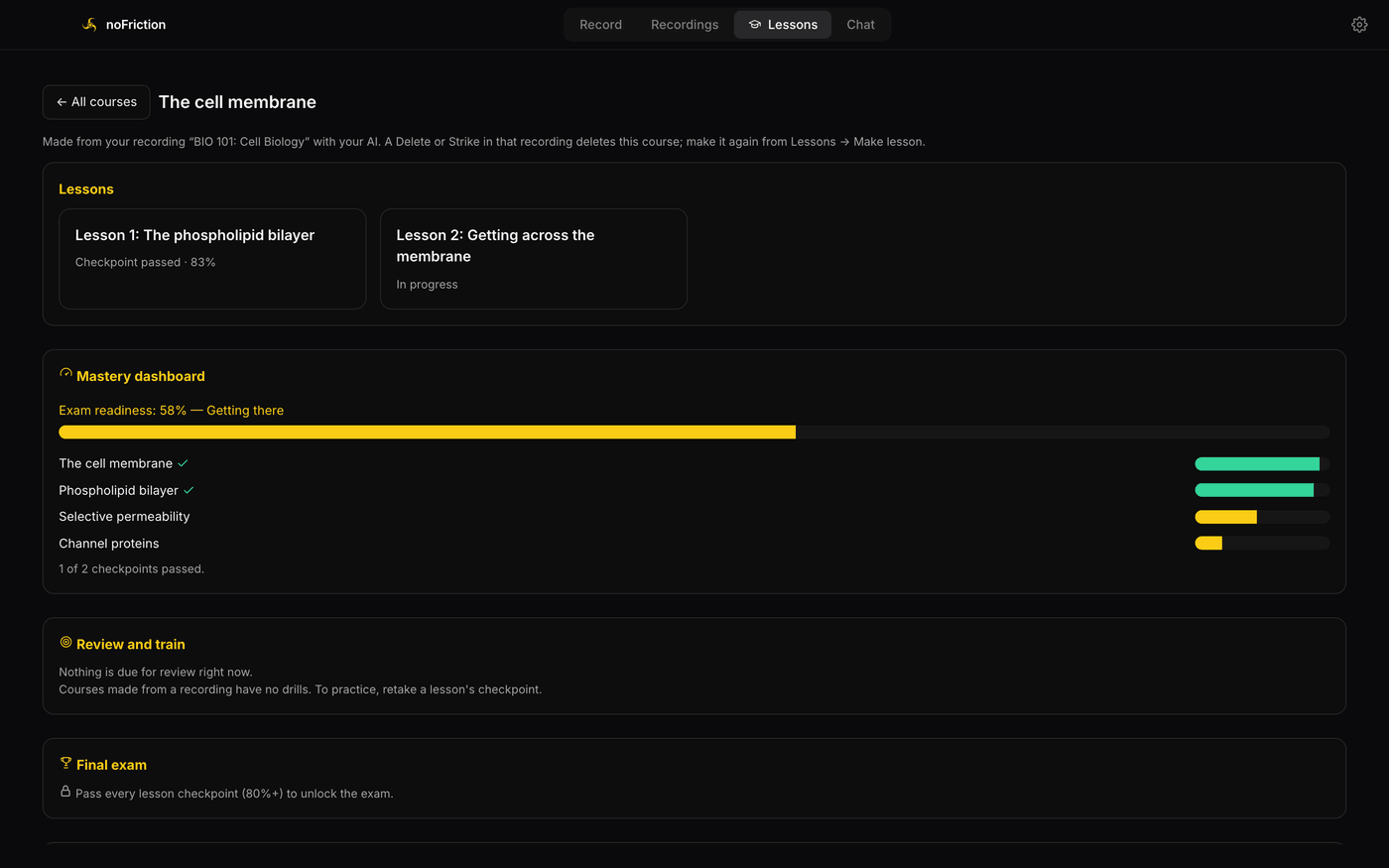Screen dimensions: 1389x868
Task: Switch to the Record tab
Action: [x=600, y=25]
